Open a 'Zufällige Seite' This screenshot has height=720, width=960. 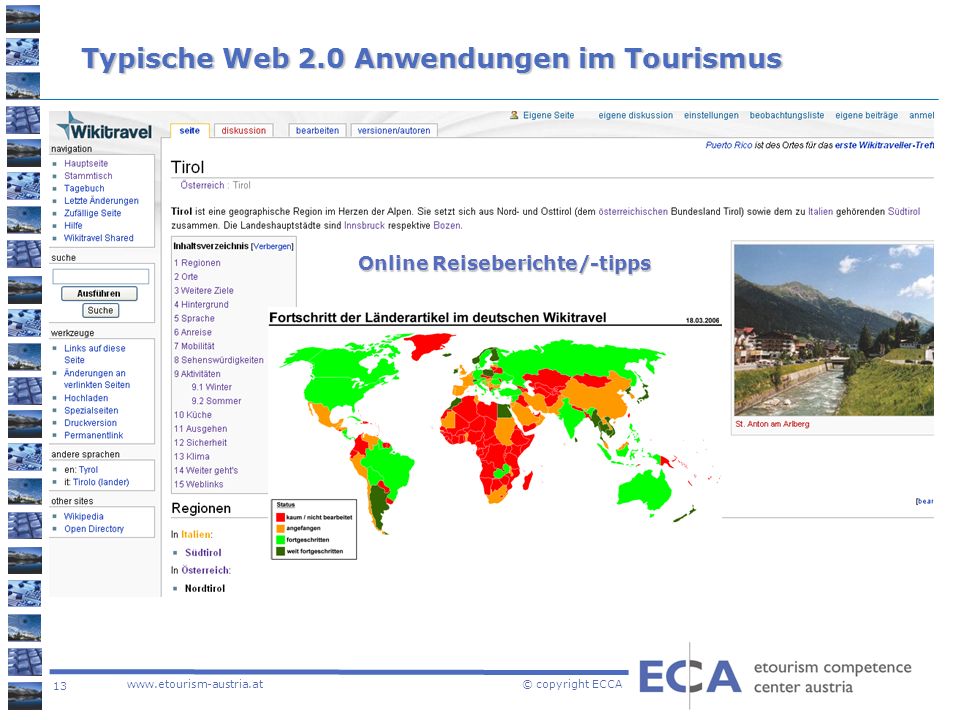click(x=93, y=213)
